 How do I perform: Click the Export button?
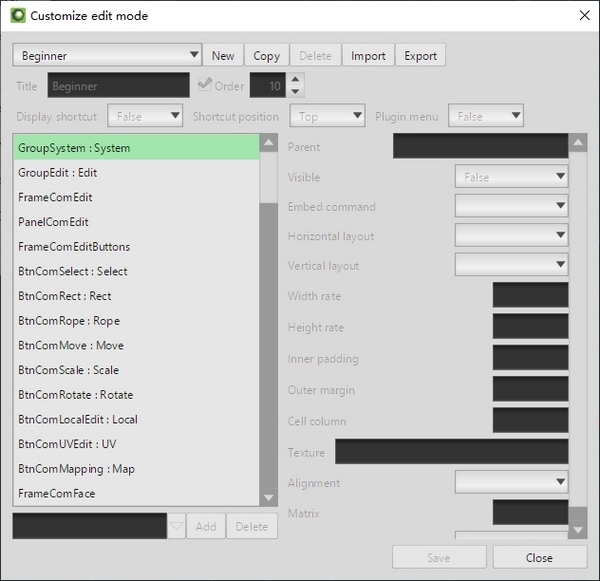tap(421, 55)
